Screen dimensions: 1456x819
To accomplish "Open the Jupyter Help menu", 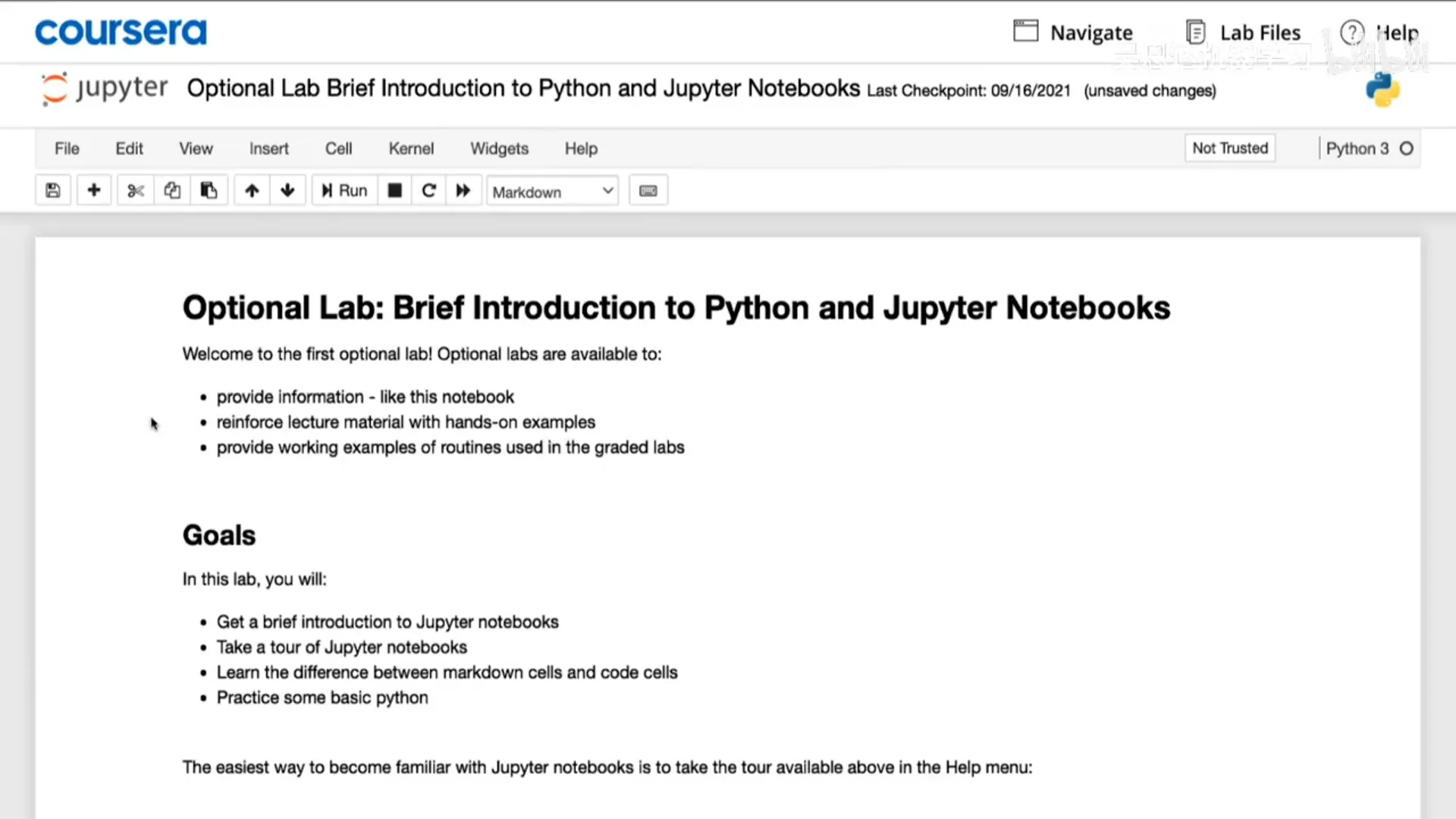I will 581,149.
